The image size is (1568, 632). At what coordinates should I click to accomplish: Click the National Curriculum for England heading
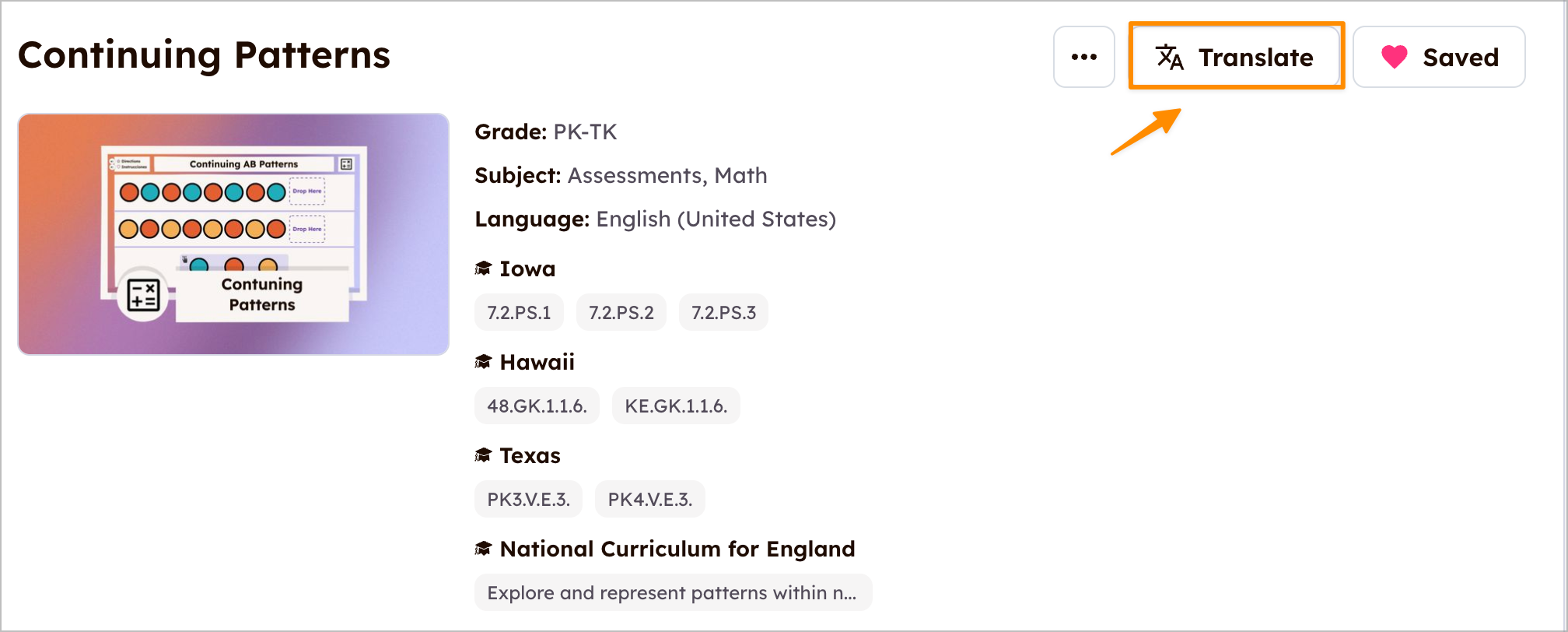677,549
